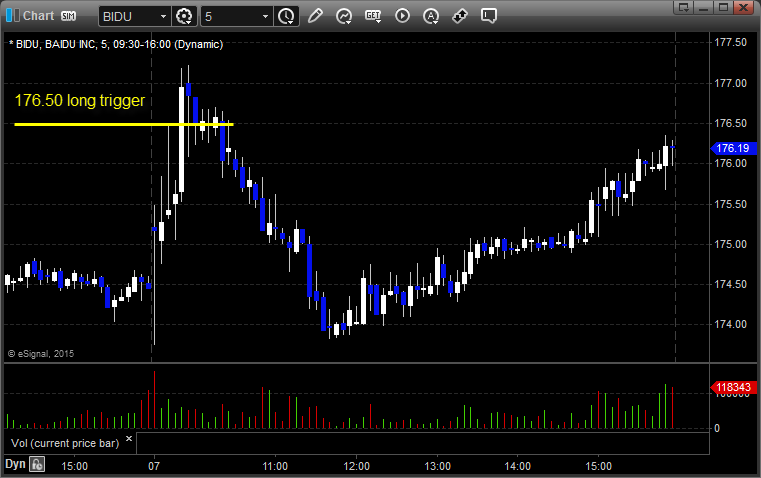
Task: Click the 176.50 long trigger text annotation
Action: (80, 100)
